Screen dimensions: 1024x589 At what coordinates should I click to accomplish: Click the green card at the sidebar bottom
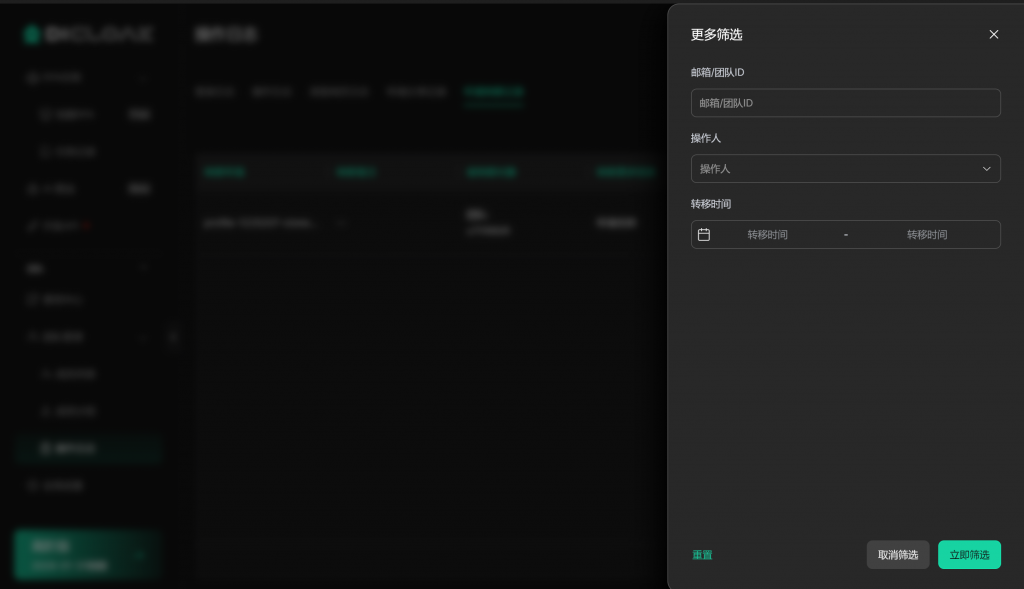[x=87, y=555]
